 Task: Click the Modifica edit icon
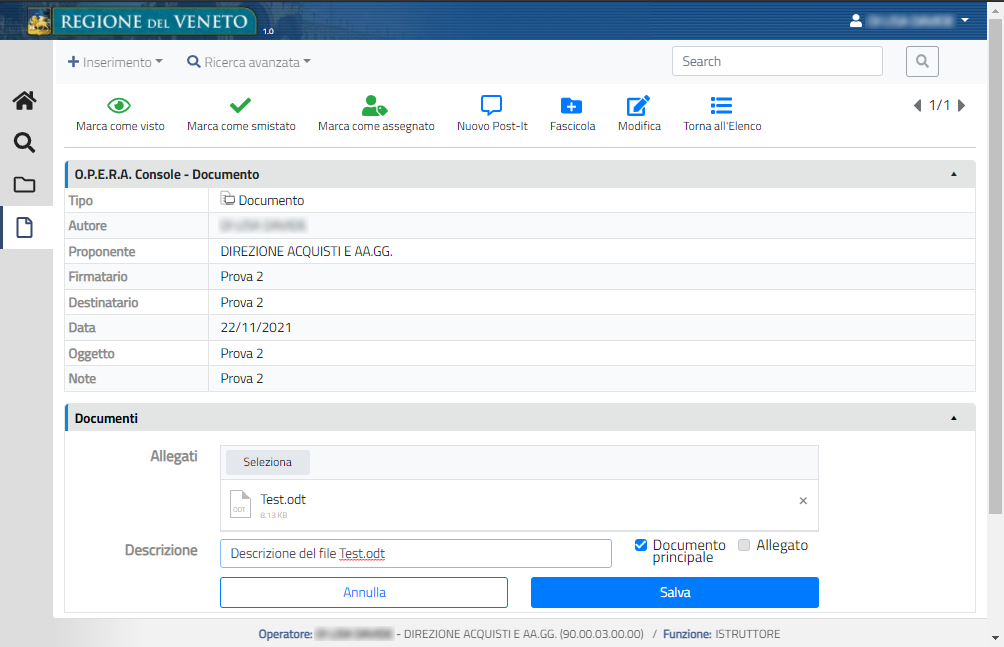[638, 105]
